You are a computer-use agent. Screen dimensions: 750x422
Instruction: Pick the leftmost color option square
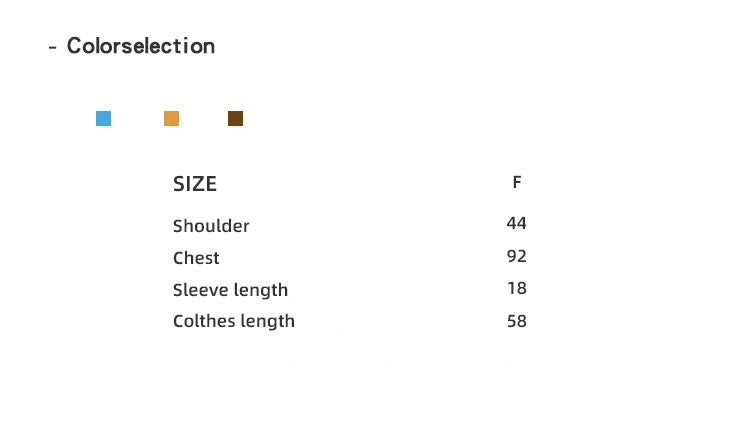(x=103, y=119)
